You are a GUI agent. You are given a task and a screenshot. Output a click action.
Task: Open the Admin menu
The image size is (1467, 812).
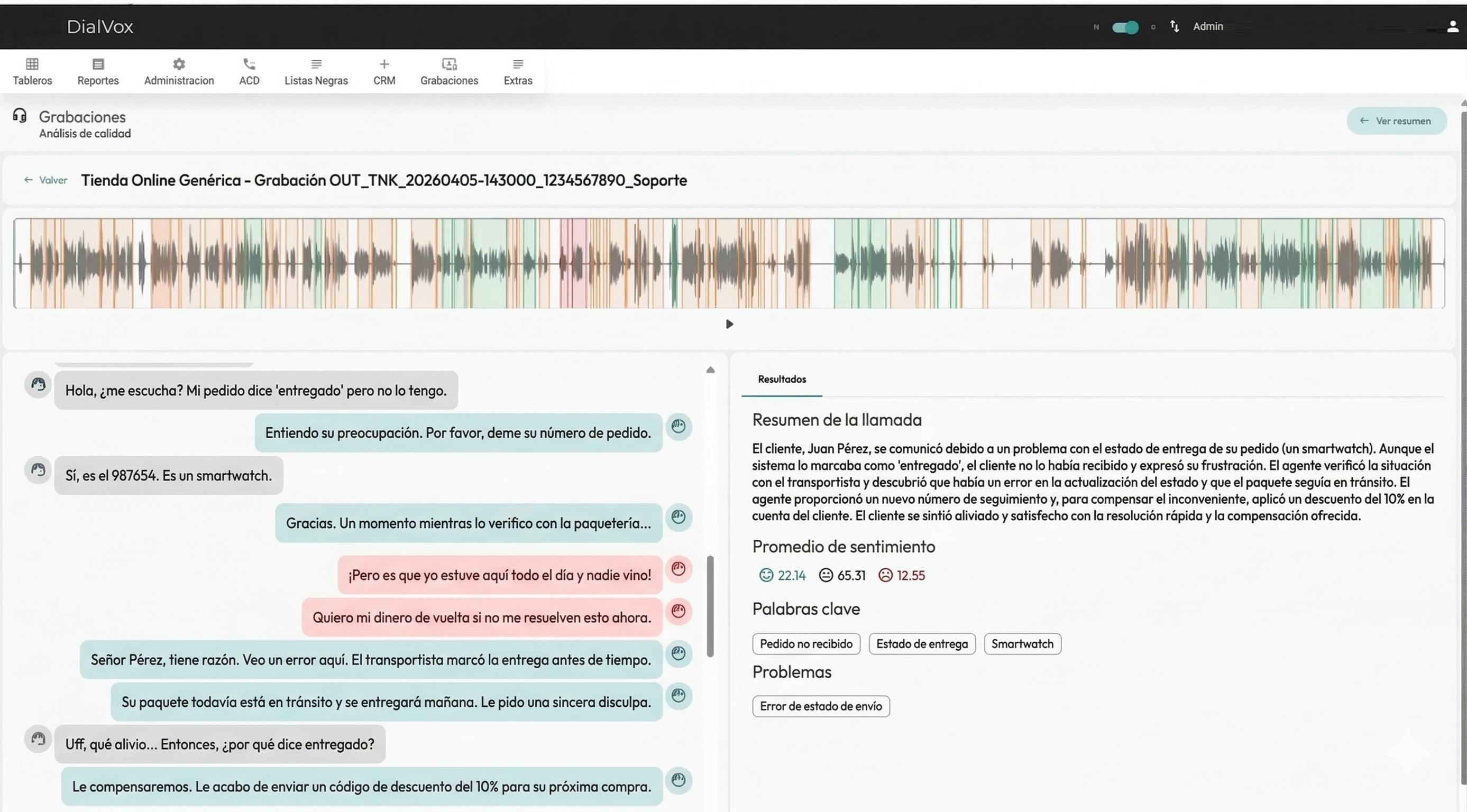coord(1208,26)
